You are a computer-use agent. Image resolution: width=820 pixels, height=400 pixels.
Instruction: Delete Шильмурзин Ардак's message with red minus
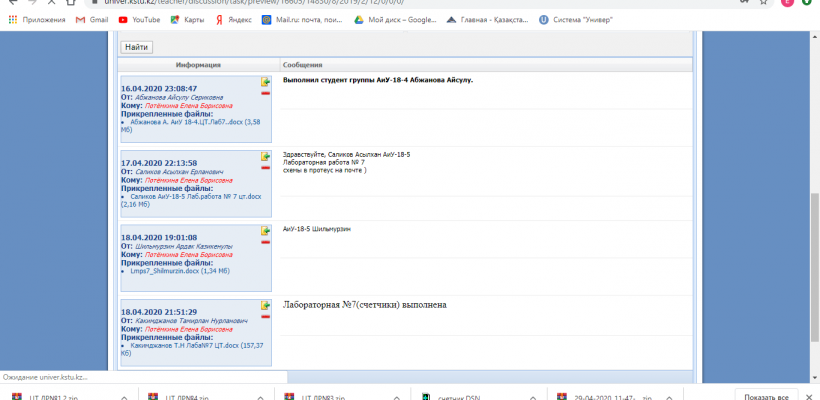266,242
